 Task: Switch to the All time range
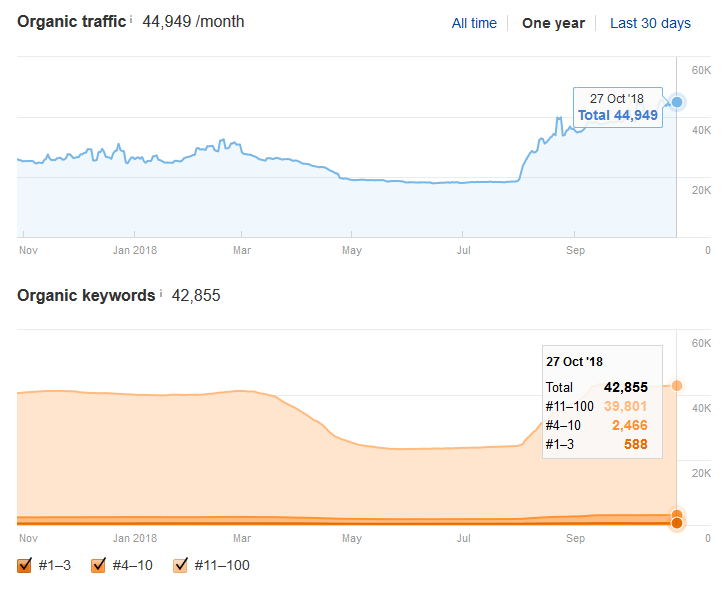click(473, 23)
